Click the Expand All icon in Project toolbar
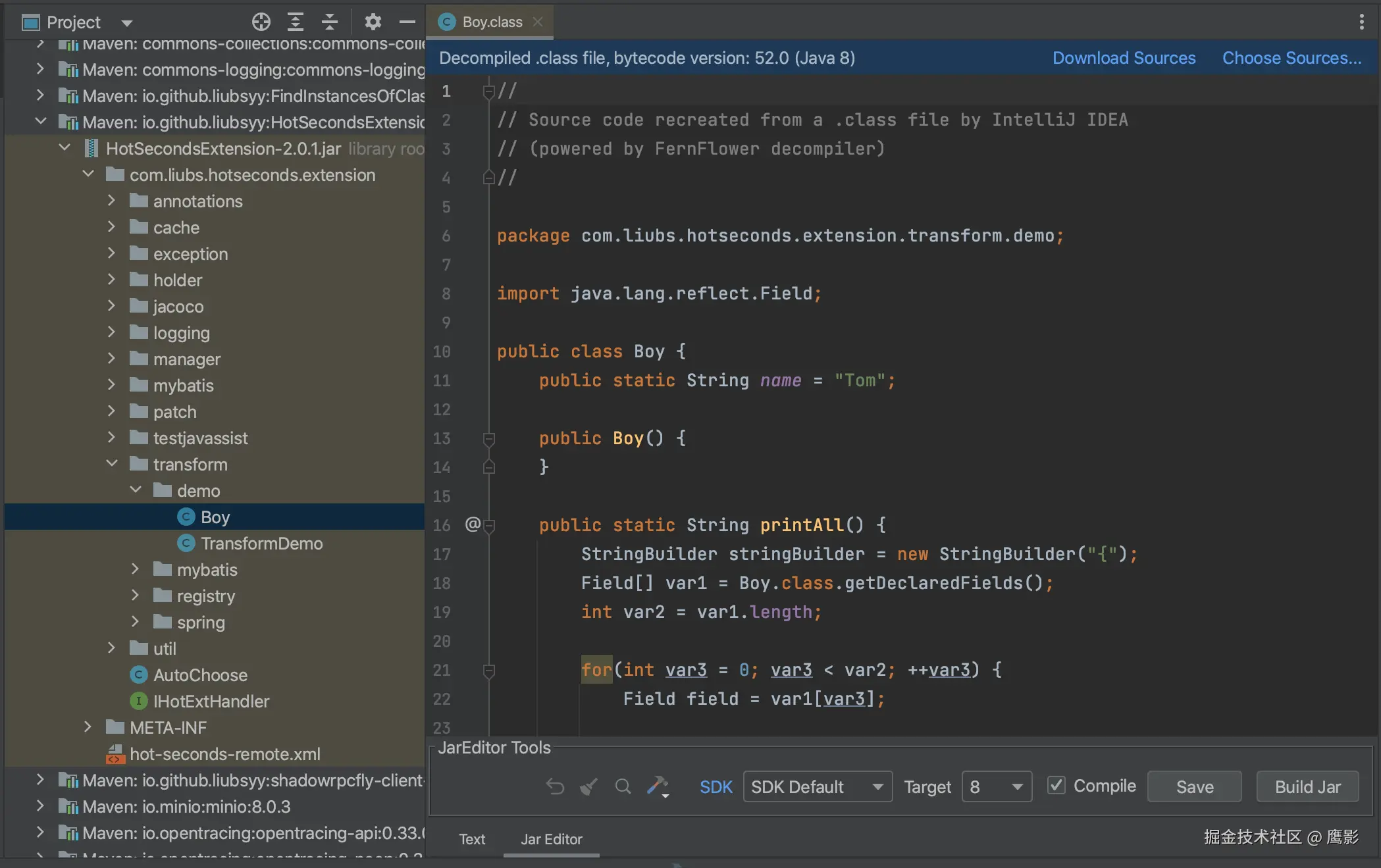Image resolution: width=1381 pixels, height=868 pixels. click(x=296, y=22)
